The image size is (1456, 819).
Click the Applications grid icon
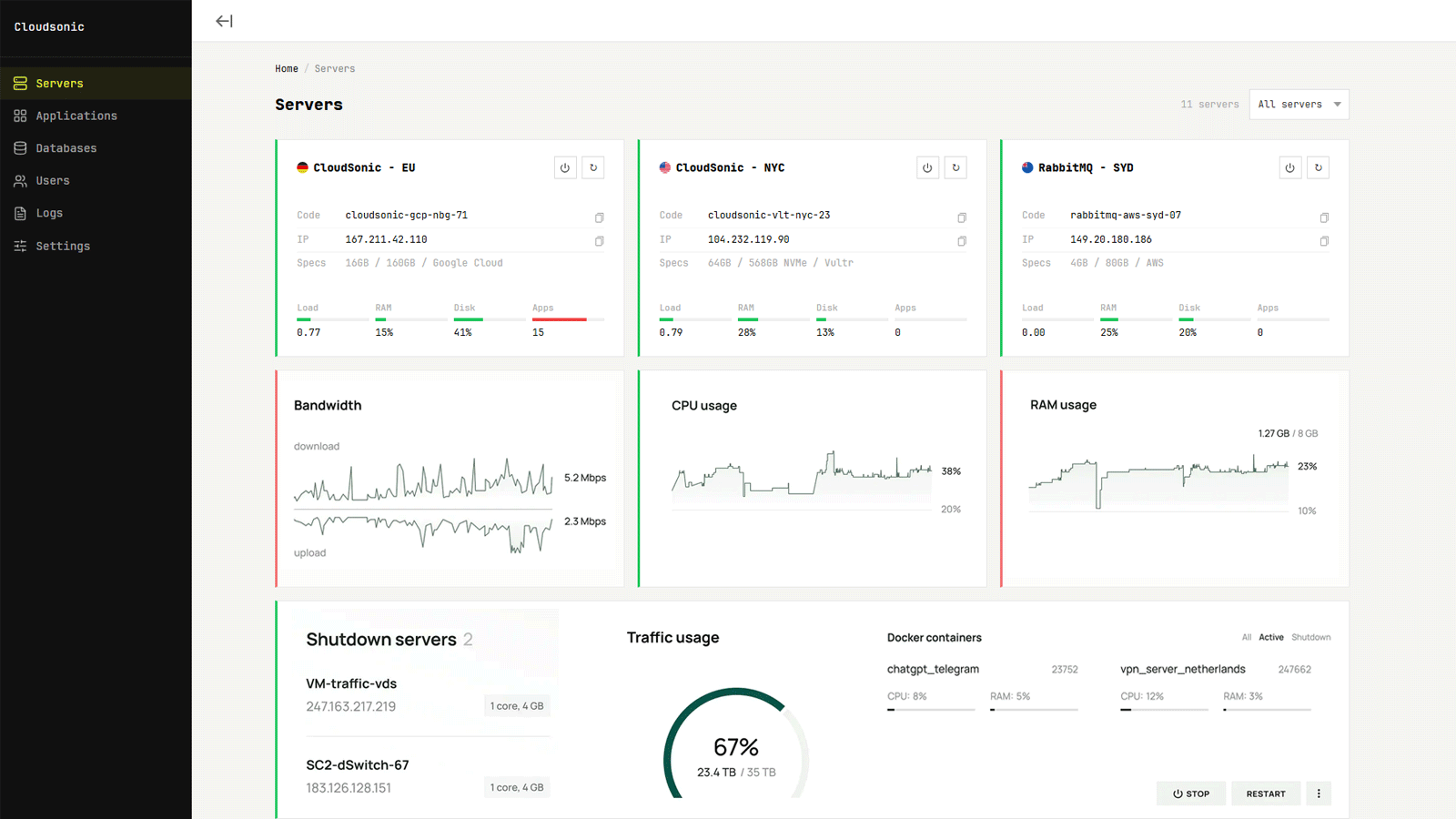pos(20,116)
